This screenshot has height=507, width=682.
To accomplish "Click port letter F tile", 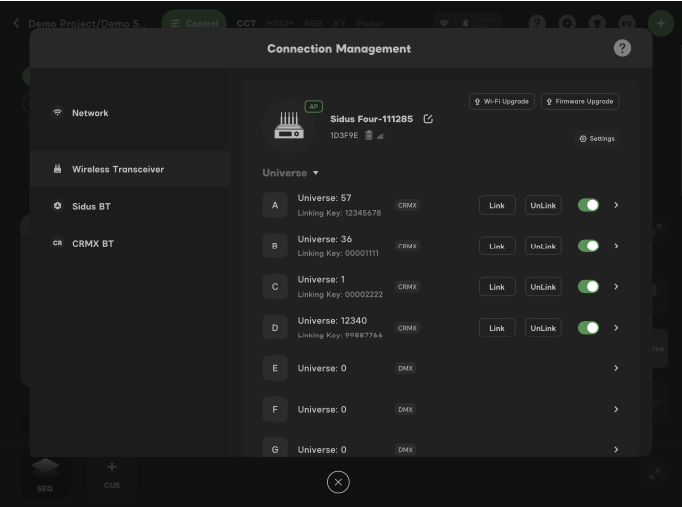I will (275, 409).
